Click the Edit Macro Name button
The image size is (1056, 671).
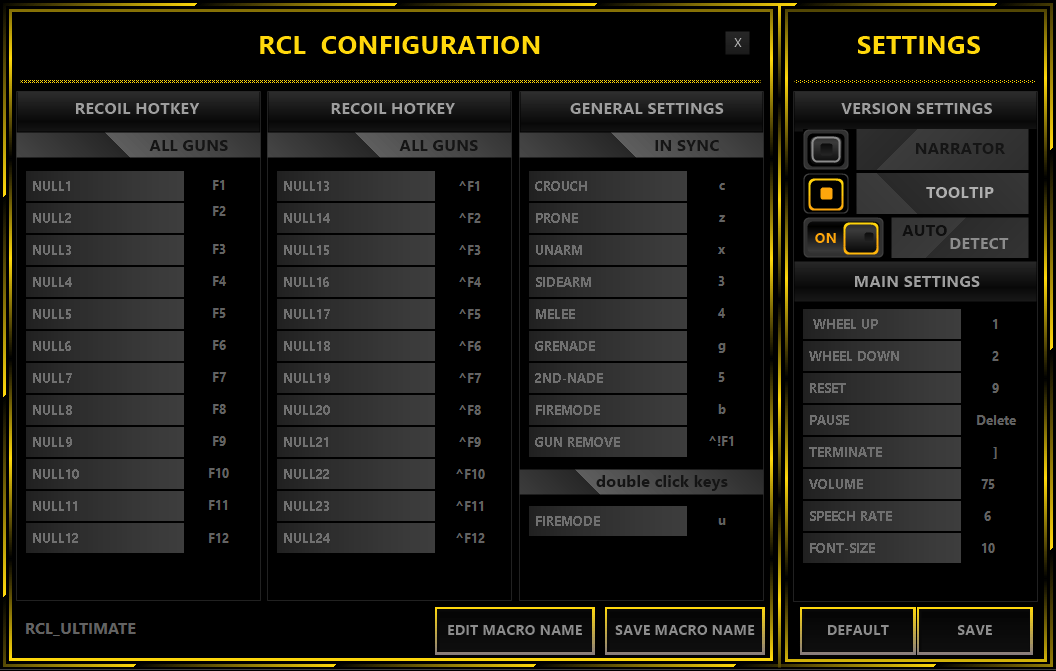click(x=514, y=630)
